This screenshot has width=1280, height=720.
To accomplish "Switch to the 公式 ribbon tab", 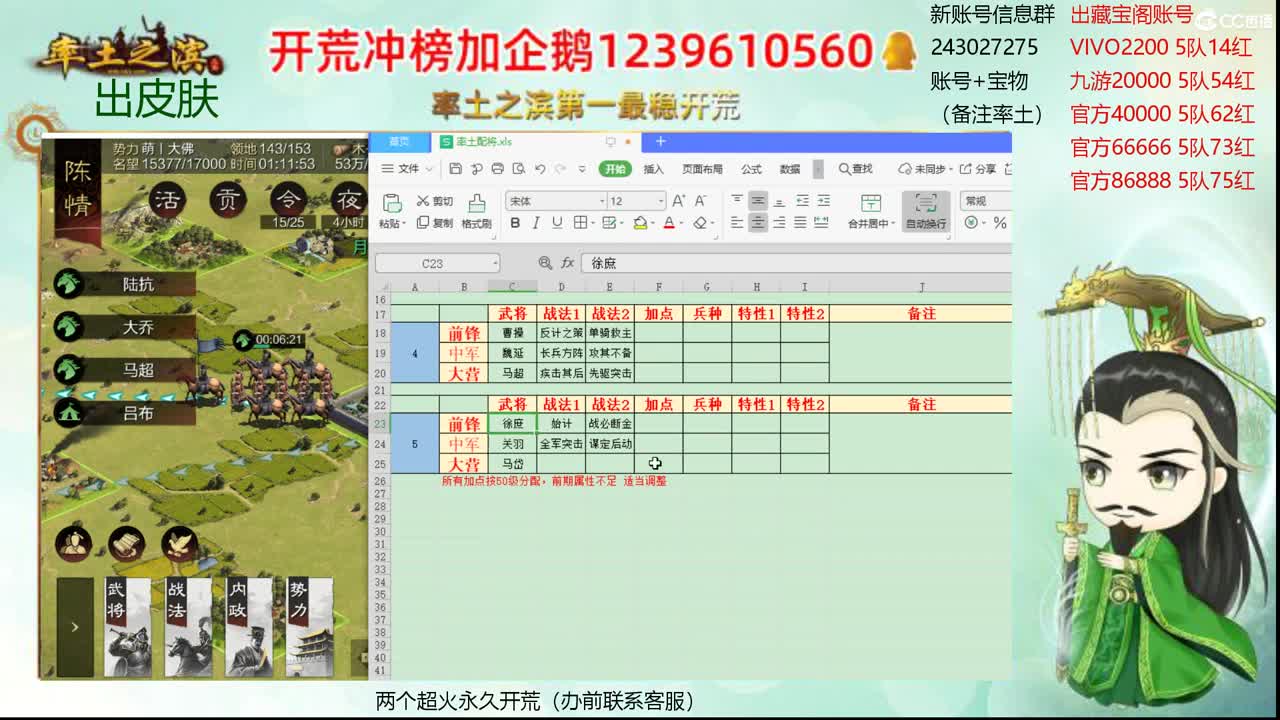I will (751, 169).
